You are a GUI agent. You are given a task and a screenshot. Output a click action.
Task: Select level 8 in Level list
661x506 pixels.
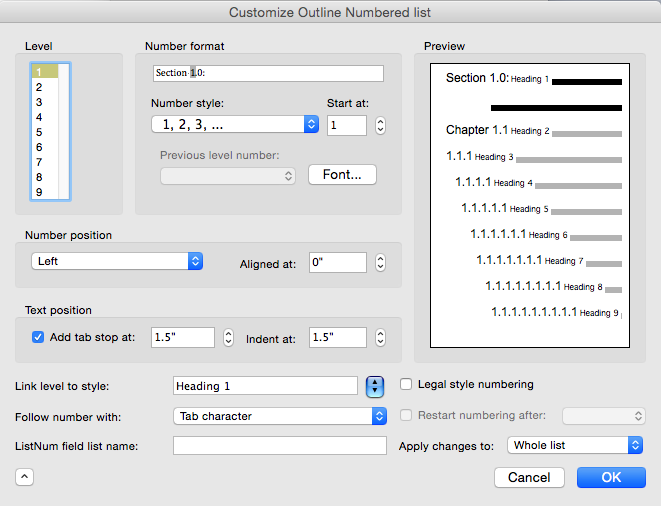(45, 177)
